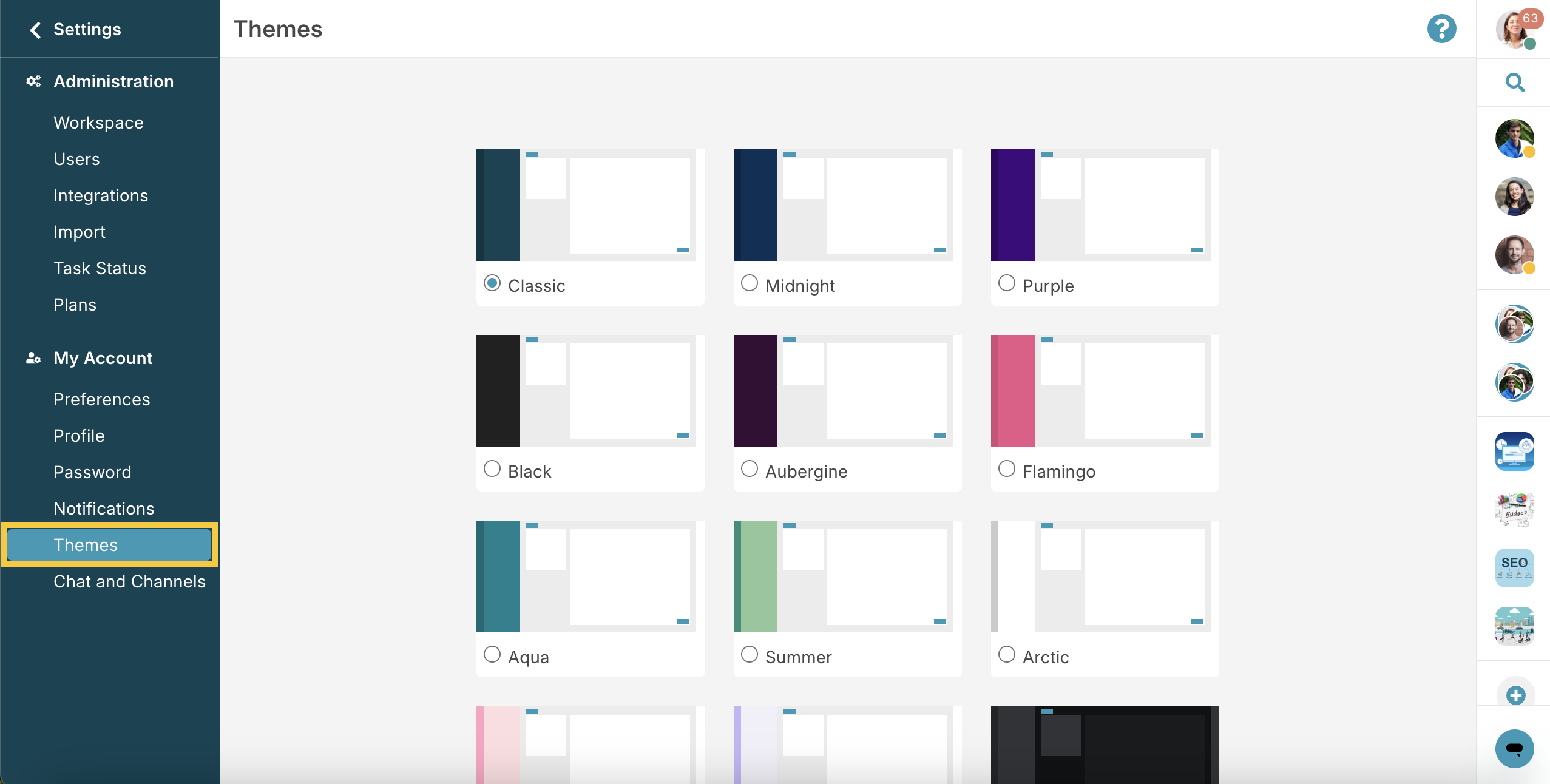The image size is (1550, 784).
Task: Open the city skyline channel icon
Action: click(1515, 626)
